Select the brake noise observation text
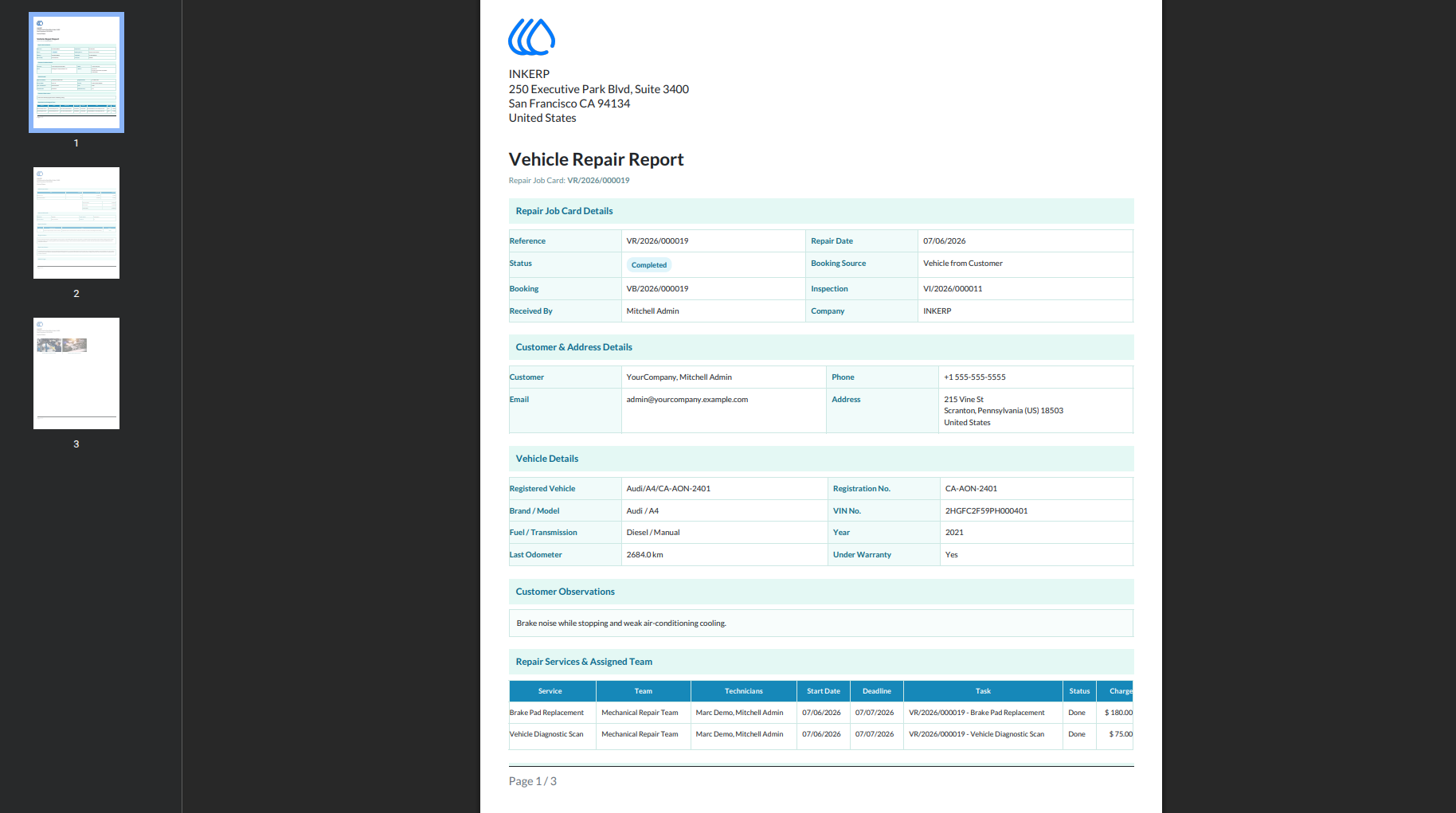The height and width of the screenshot is (813, 1456). coord(620,623)
